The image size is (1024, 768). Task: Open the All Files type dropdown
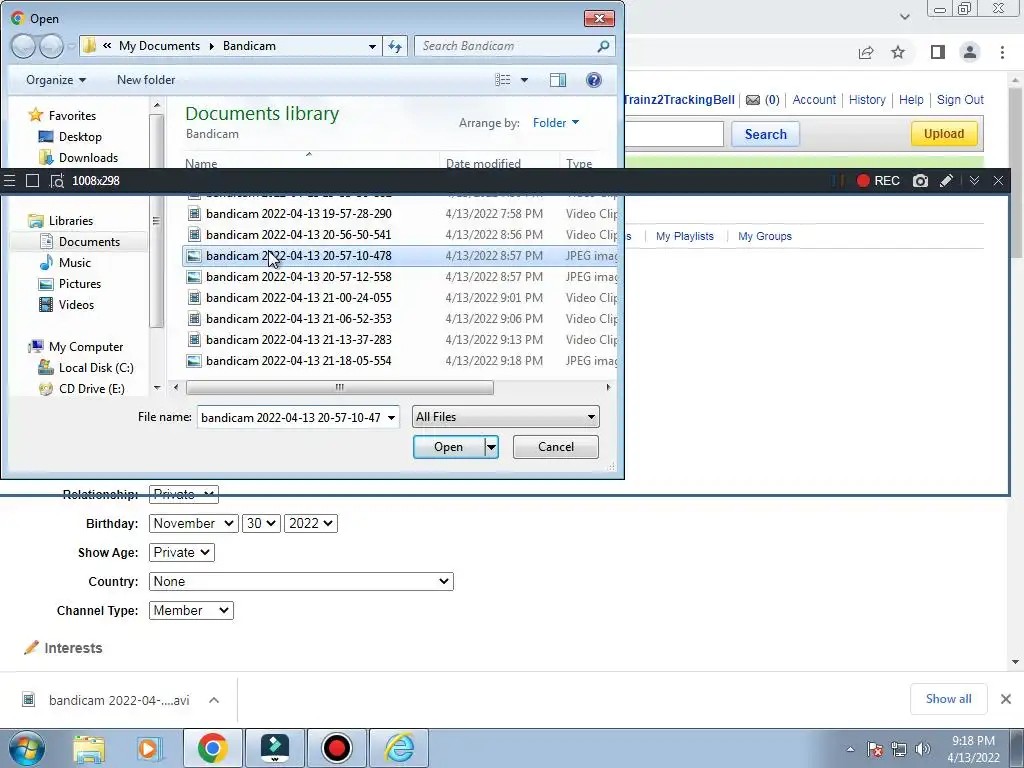coord(505,417)
